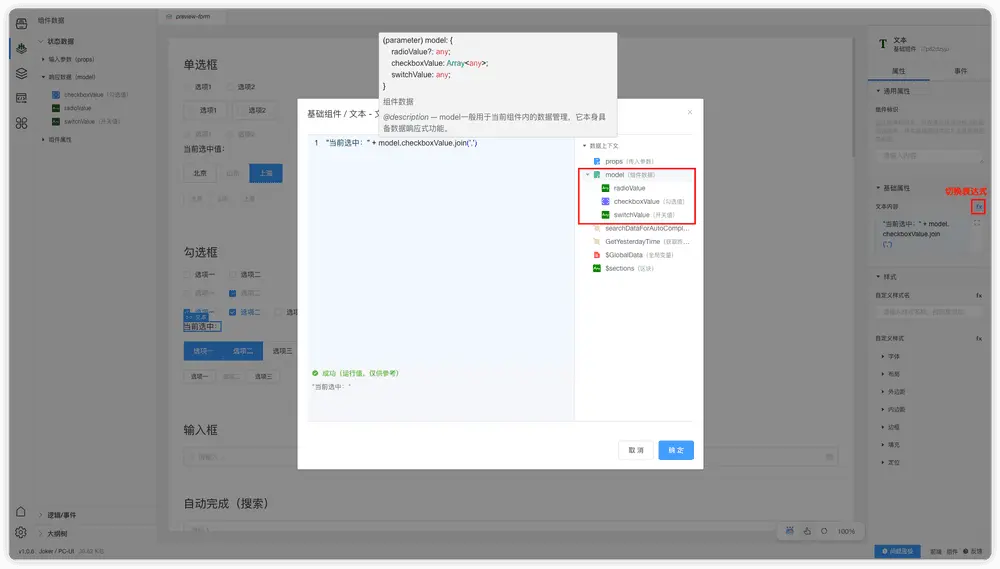Click the GetYesterdayTime method icon
The image size is (1000, 569).
(596, 242)
